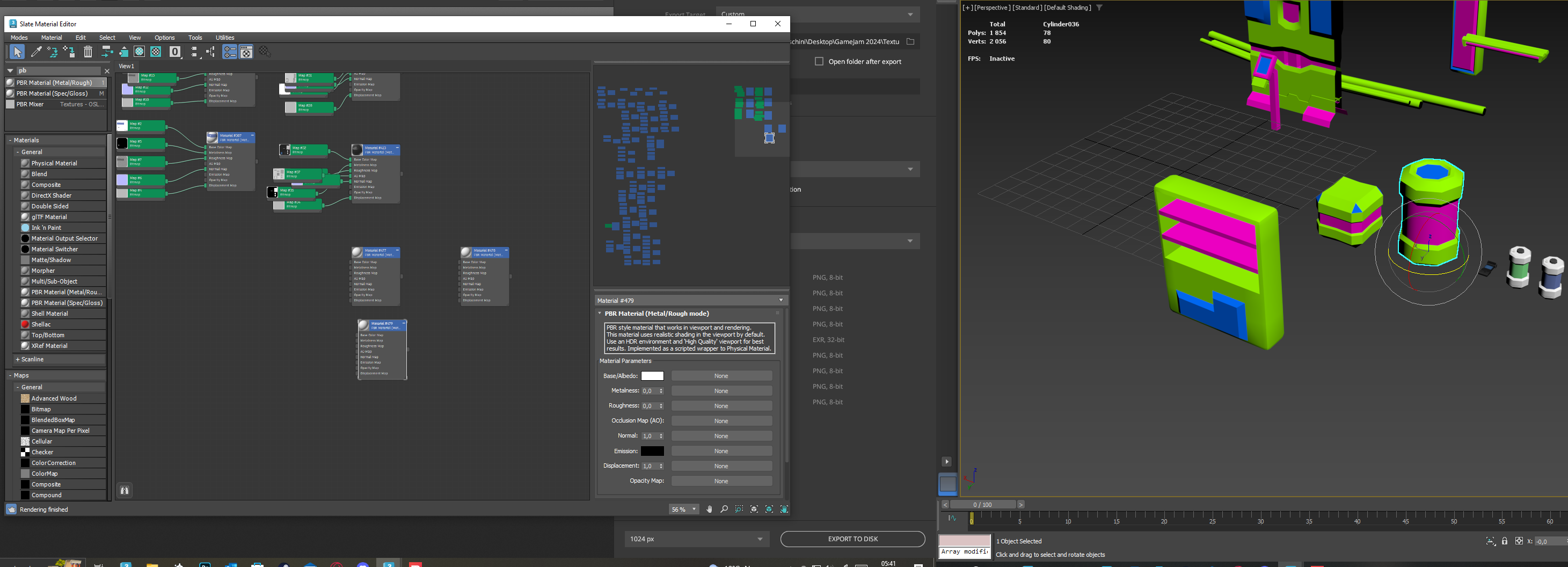Click None map button for Base/Albedo

721,376
